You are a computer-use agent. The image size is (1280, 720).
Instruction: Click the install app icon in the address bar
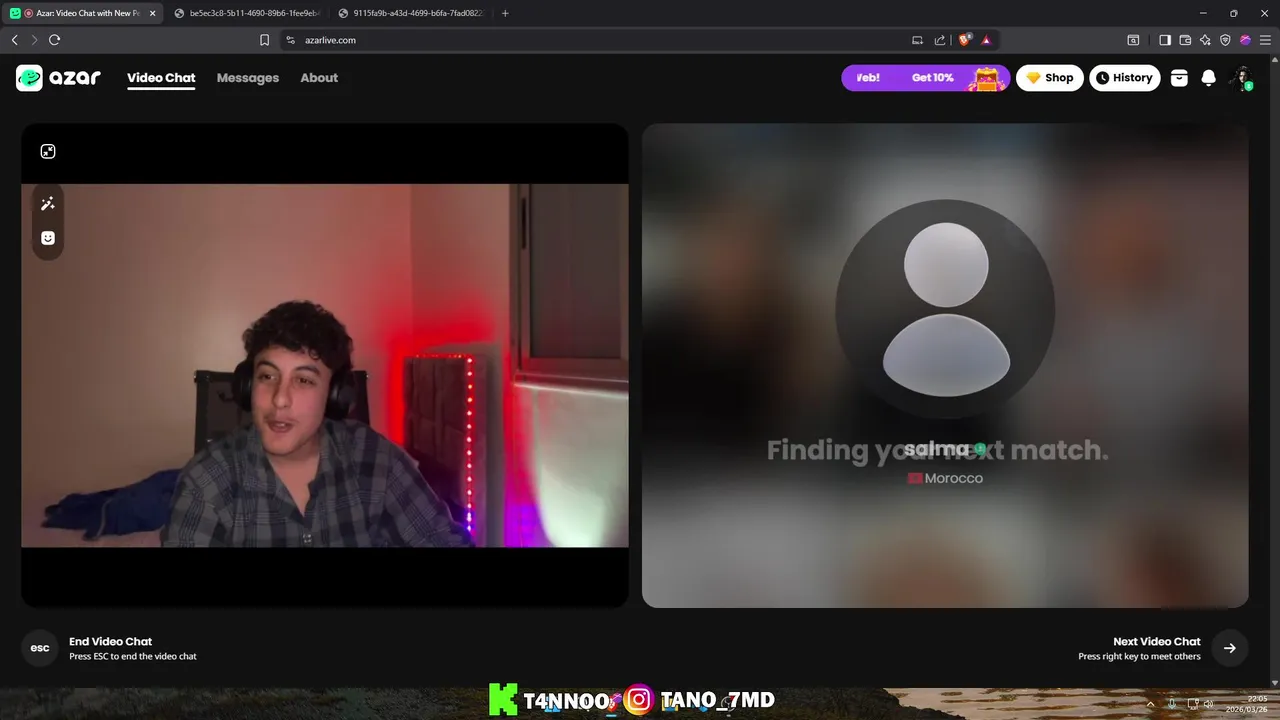pos(917,40)
